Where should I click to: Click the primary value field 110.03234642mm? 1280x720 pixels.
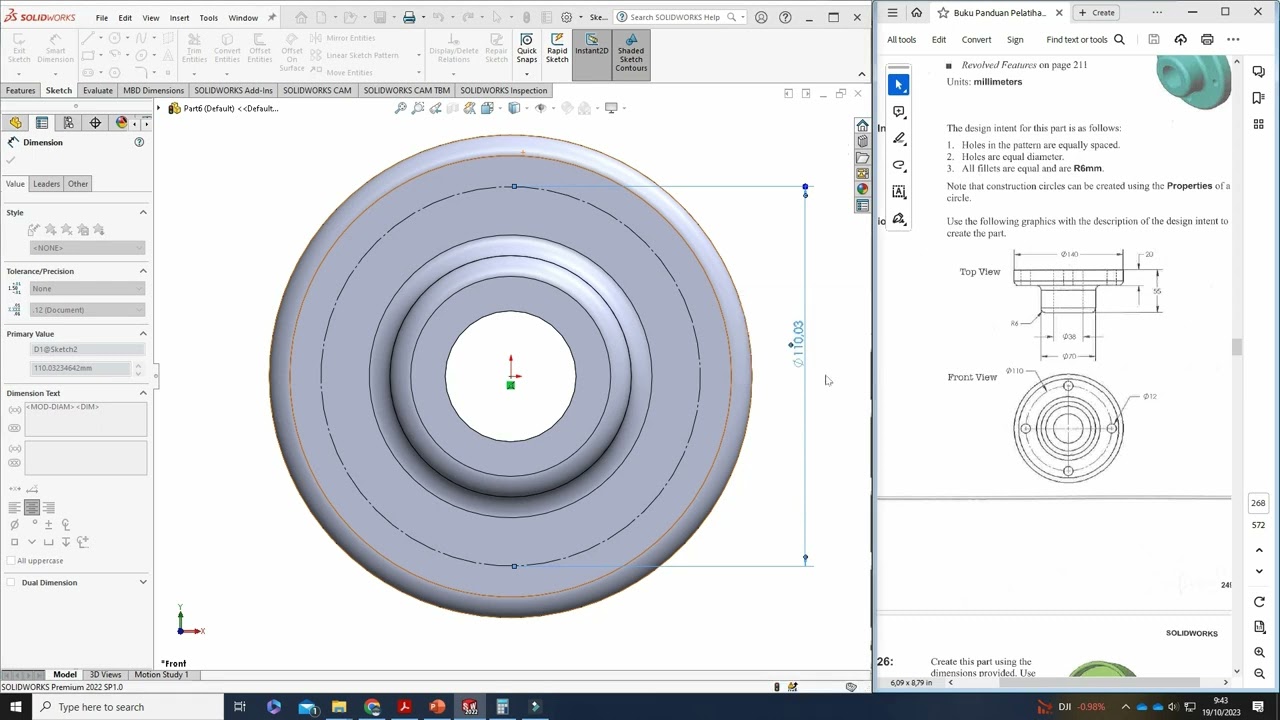click(x=80, y=368)
